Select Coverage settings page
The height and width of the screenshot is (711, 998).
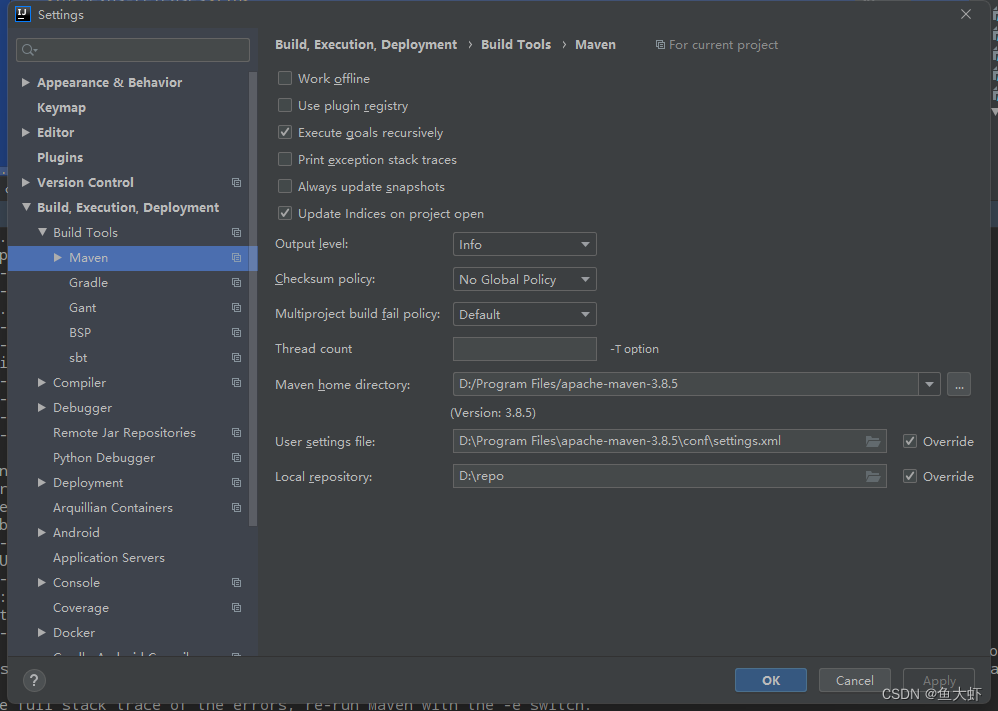pos(81,608)
